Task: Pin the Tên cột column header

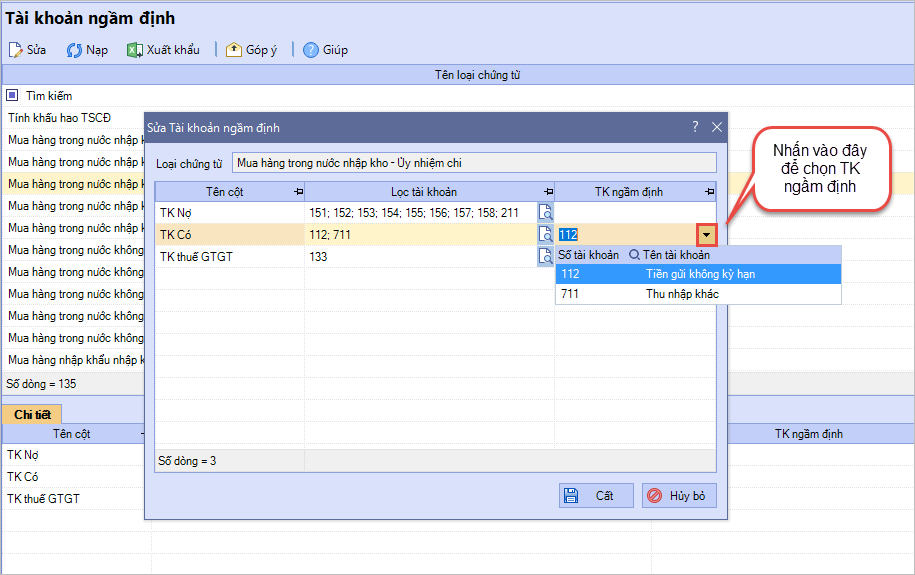Action: (298, 191)
